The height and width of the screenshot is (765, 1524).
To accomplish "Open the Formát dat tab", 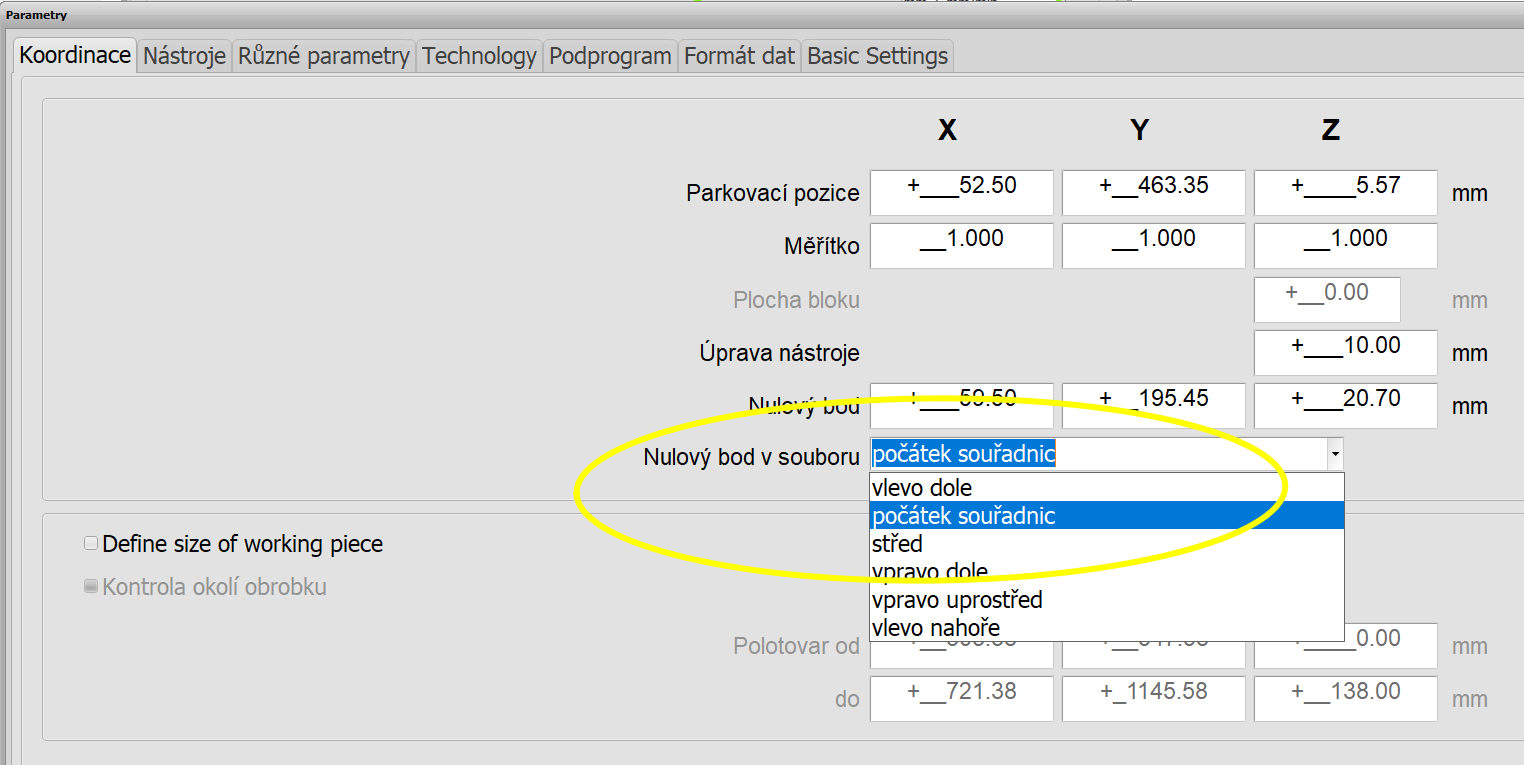I will (739, 56).
